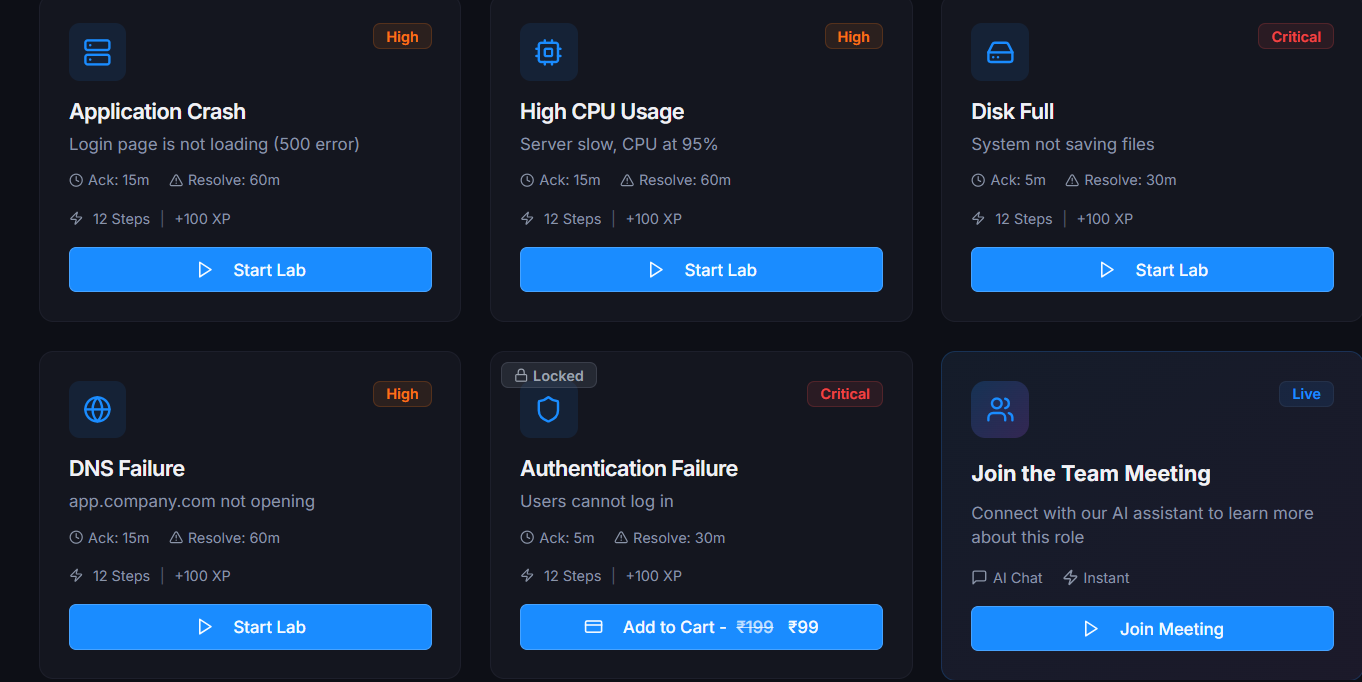This screenshot has width=1362, height=682.
Task: Select the globe icon on DNS Failure card
Action: [x=96, y=409]
